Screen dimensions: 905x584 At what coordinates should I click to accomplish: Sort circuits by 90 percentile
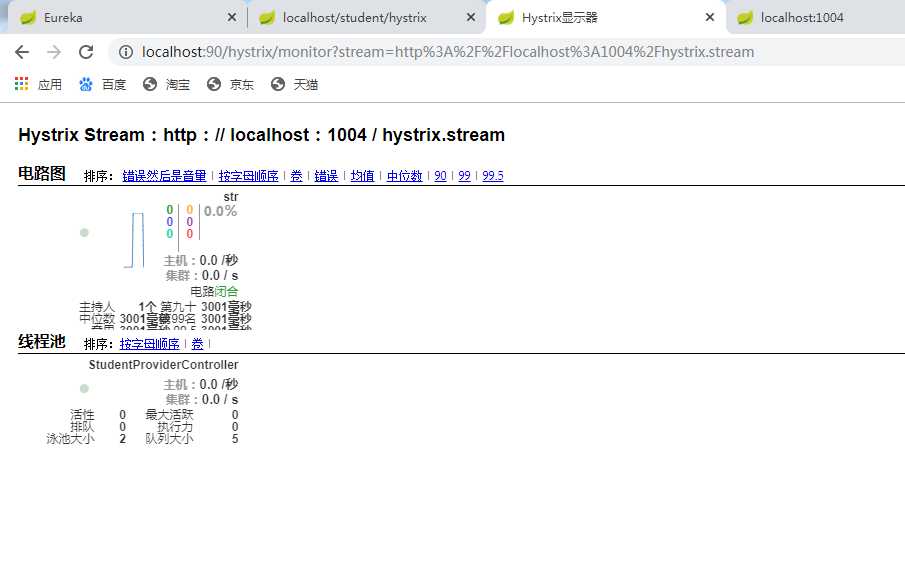(x=440, y=176)
